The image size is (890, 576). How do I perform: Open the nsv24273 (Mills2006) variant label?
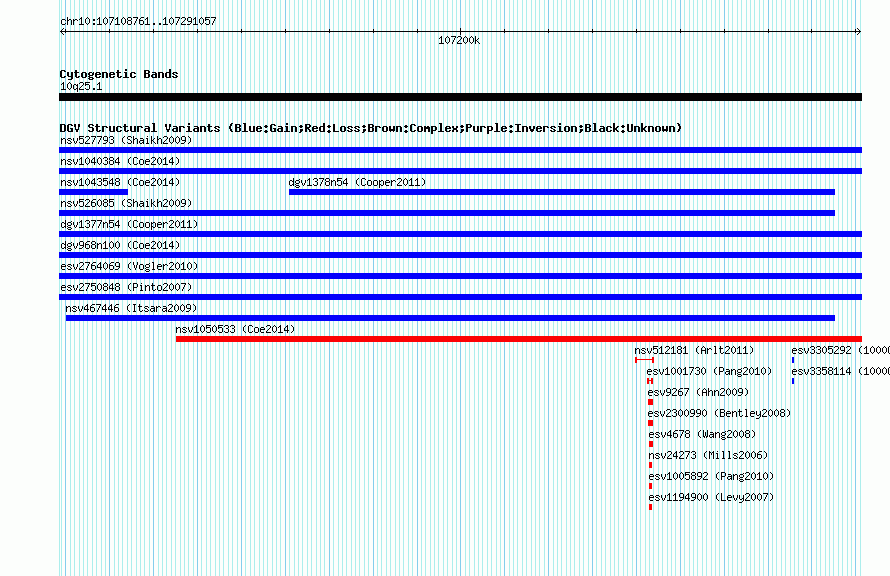click(708, 455)
